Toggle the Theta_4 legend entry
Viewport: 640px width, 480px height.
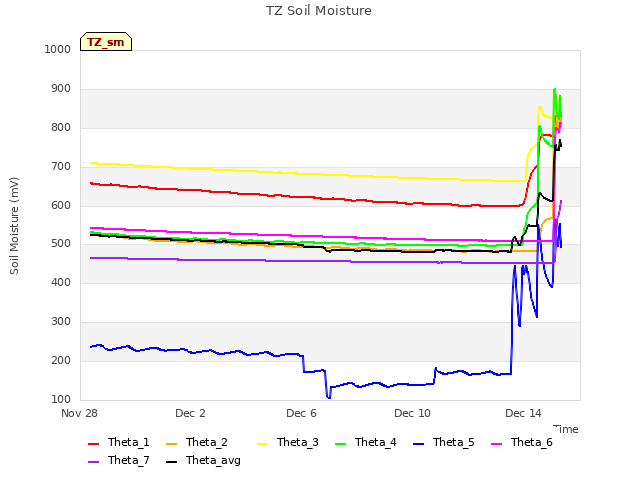tap(366, 442)
